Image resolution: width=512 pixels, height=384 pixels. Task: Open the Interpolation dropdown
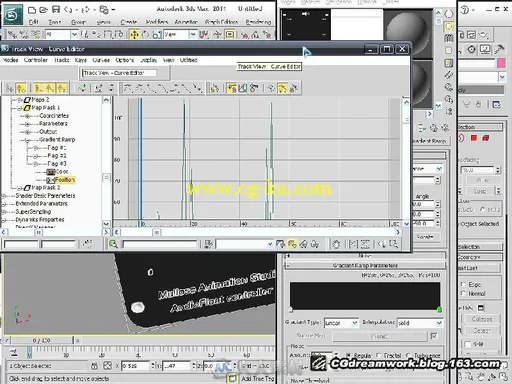[x=420, y=323]
